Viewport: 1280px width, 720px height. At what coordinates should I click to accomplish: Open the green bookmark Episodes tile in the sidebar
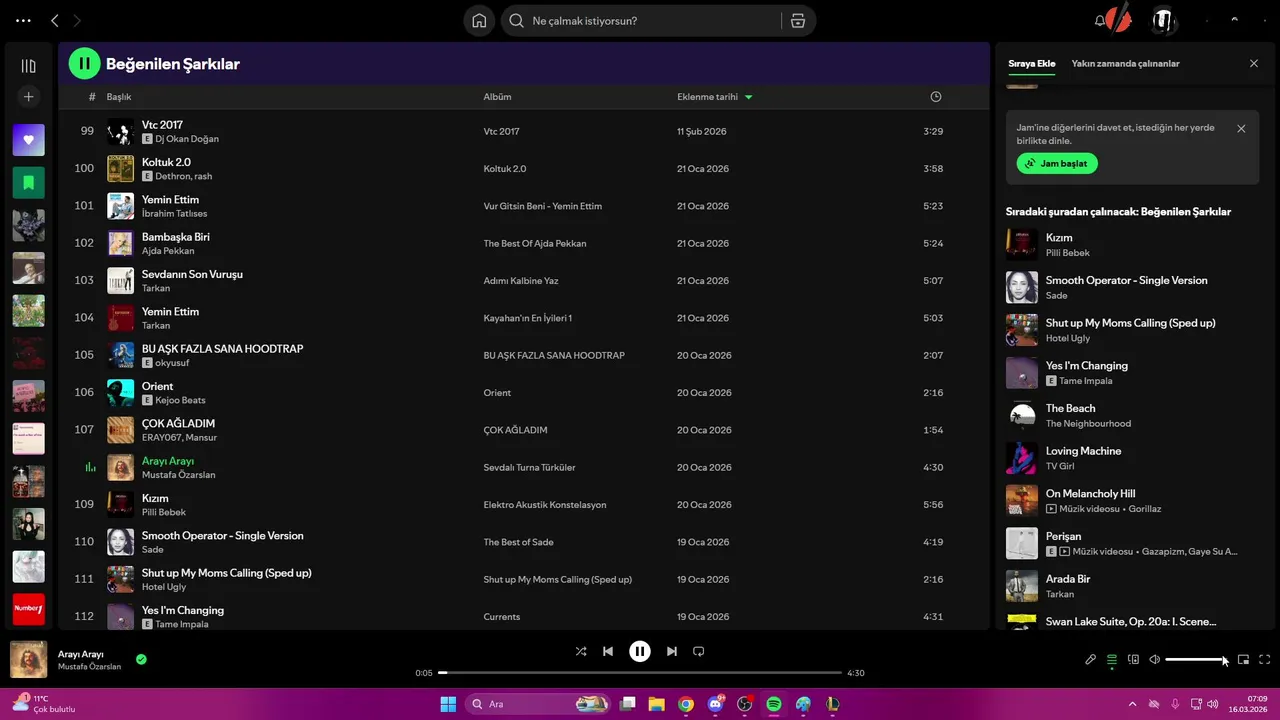pos(28,183)
